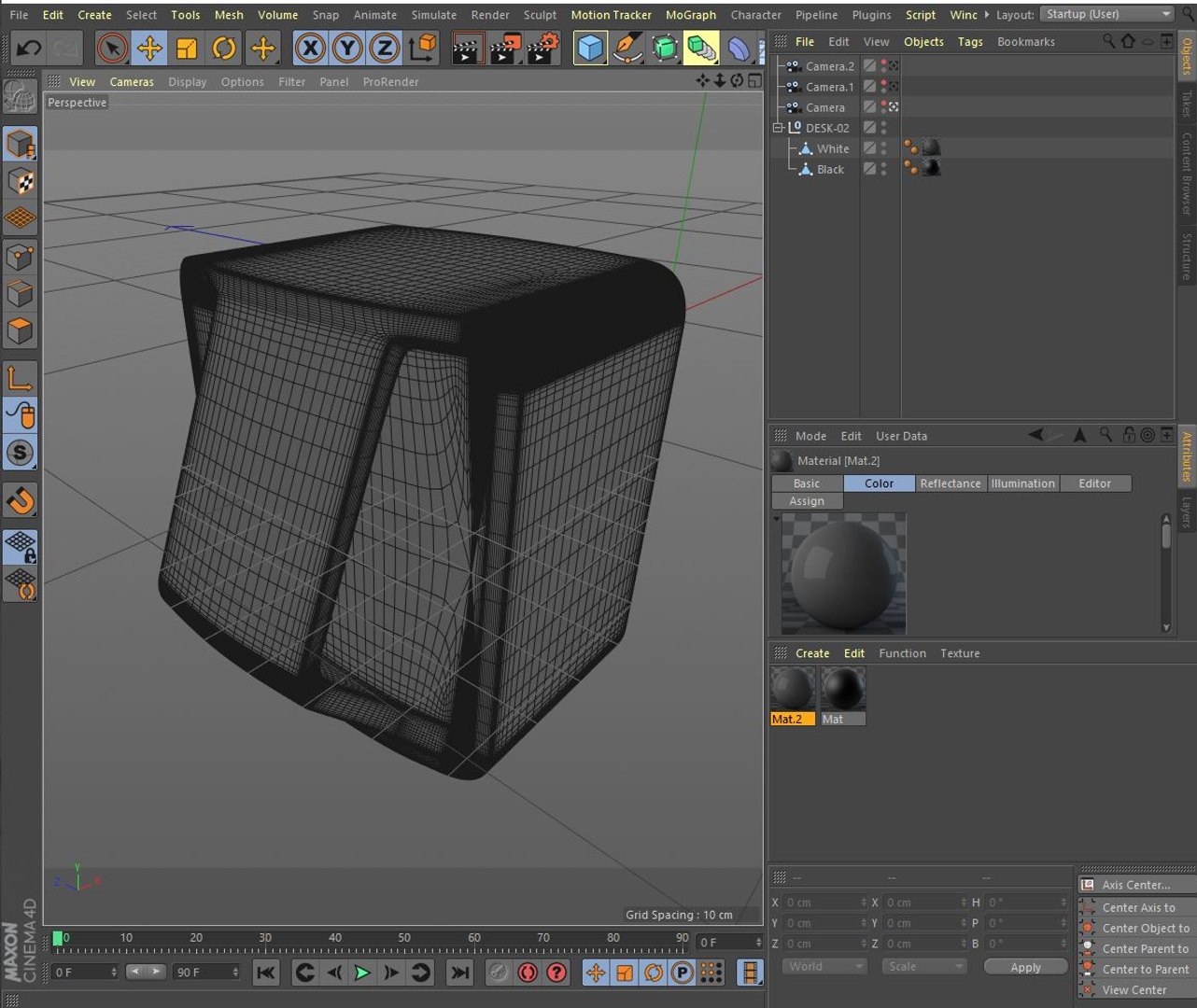
Task: Activate the Scale tool
Action: tap(187, 48)
